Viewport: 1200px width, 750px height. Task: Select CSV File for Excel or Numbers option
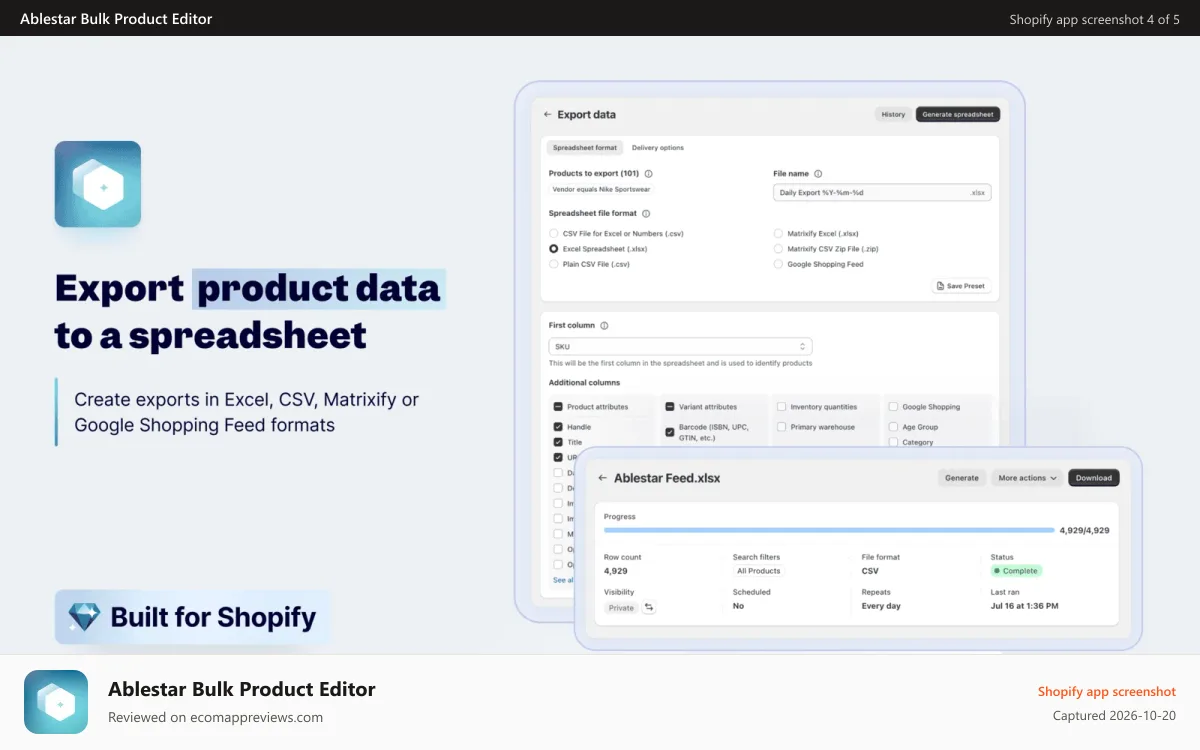(x=554, y=234)
